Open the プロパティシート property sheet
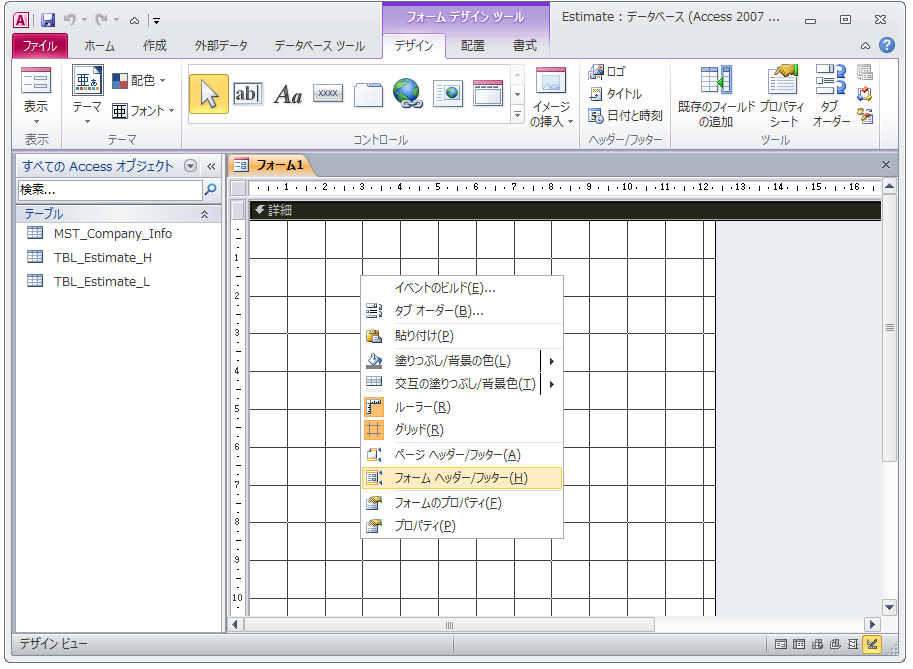 click(783, 97)
